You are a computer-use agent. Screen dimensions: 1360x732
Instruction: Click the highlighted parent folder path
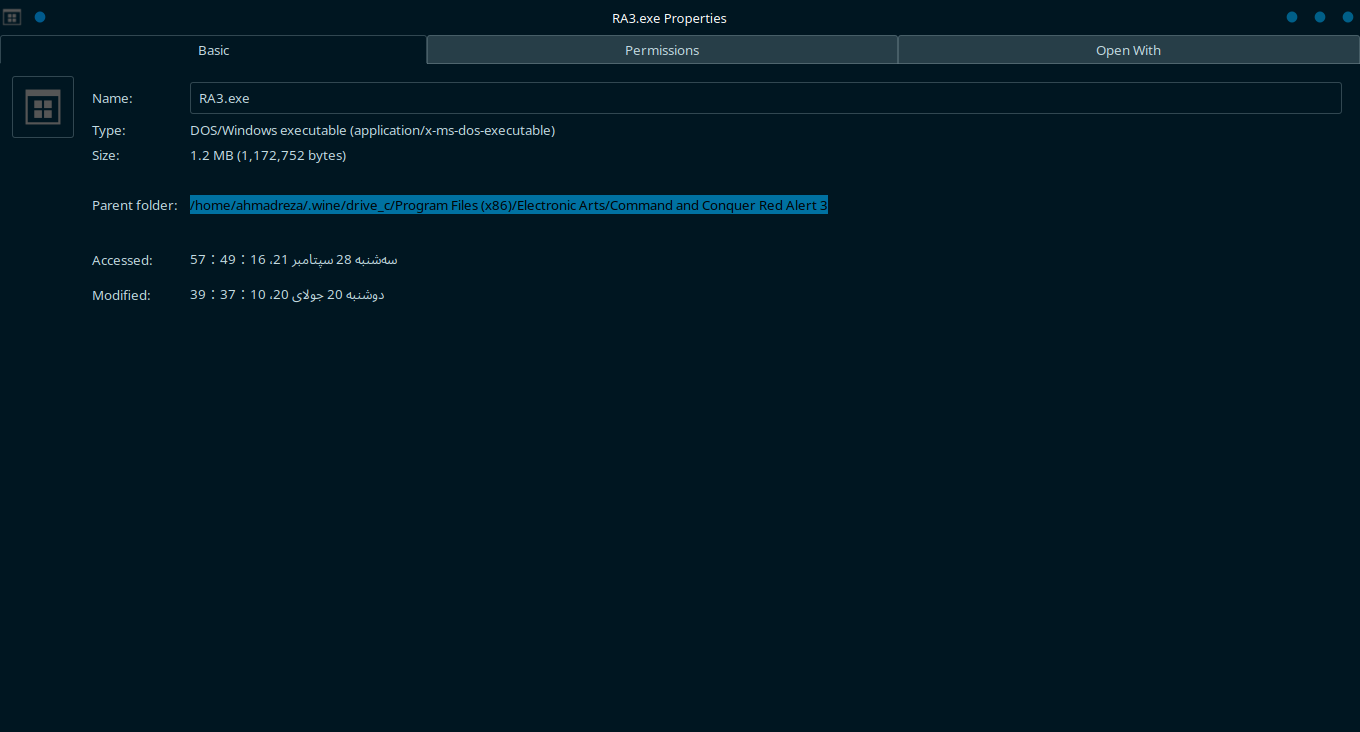(509, 205)
